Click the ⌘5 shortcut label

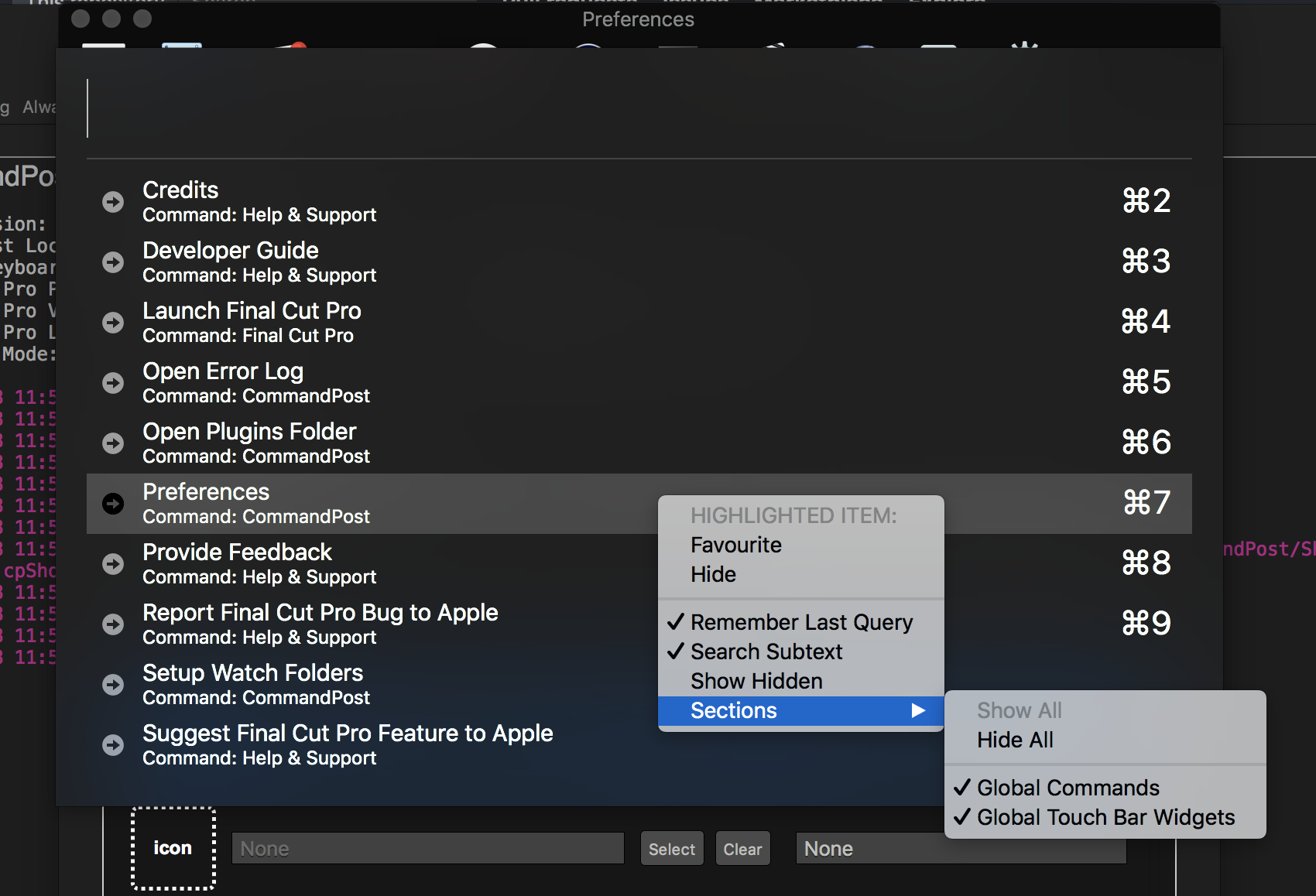tap(1146, 382)
